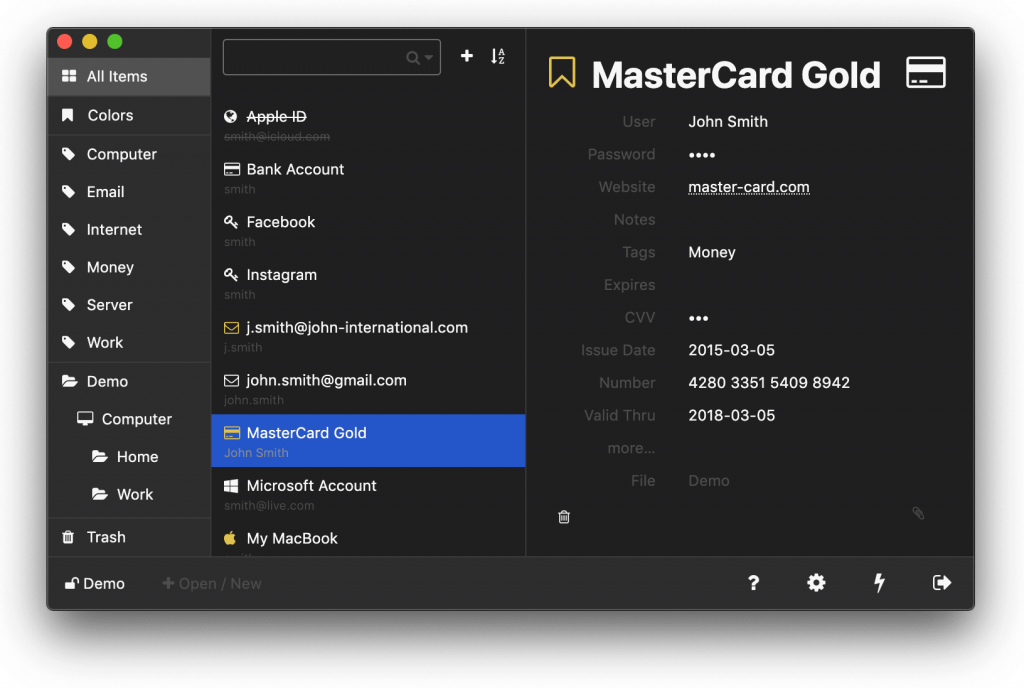Image resolution: width=1024 pixels, height=688 pixels.
Task: Reveal the masked CVV value
Action: pos(698,317)
